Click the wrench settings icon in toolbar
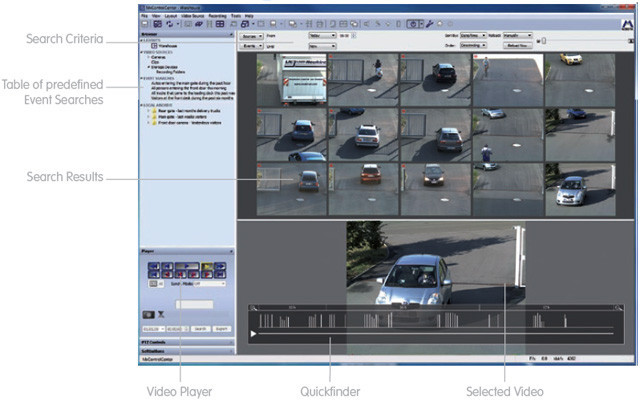640x401 pixels. 428,22
